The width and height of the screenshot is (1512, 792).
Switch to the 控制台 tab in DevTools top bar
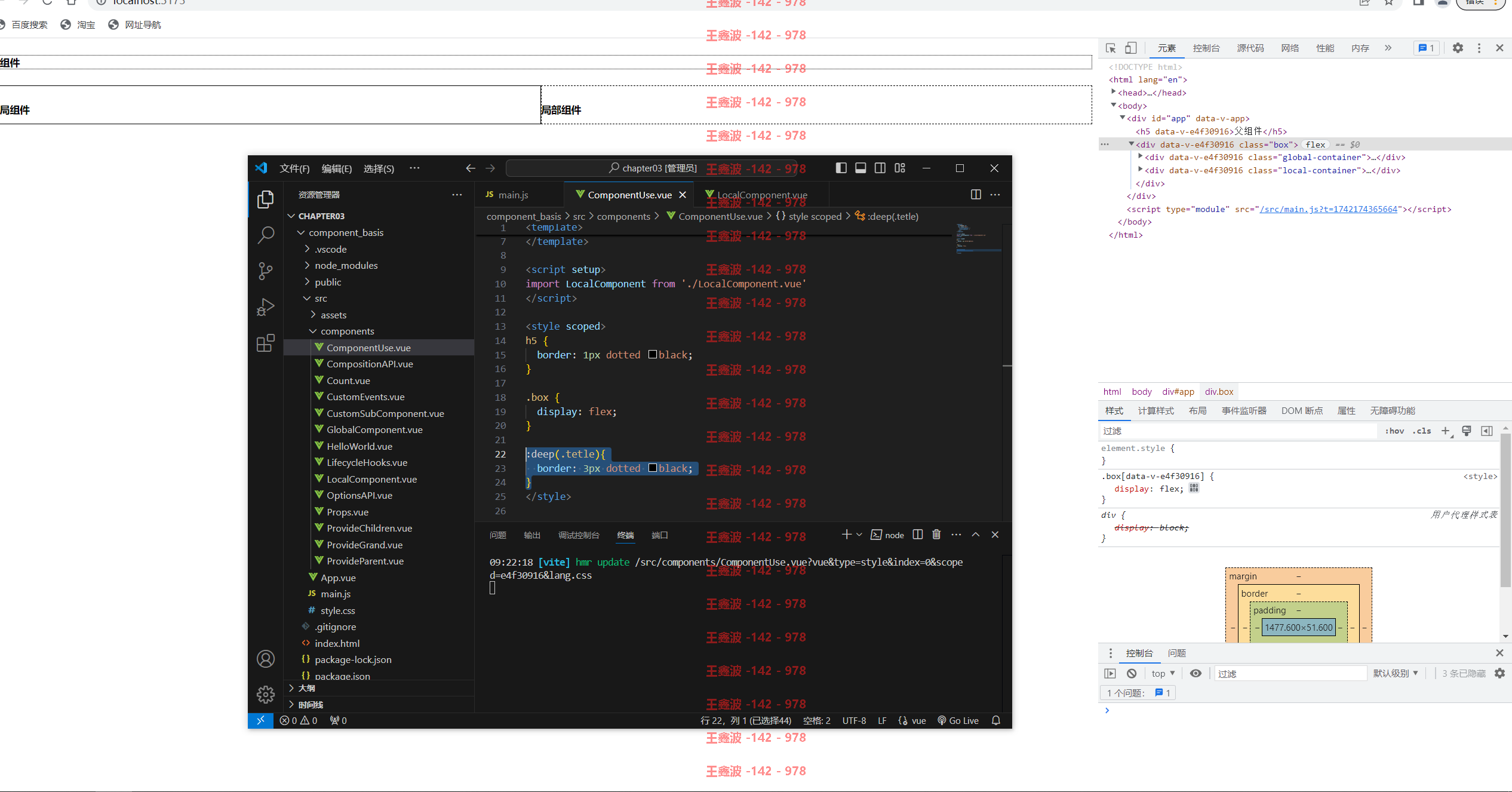point(1206,48)
